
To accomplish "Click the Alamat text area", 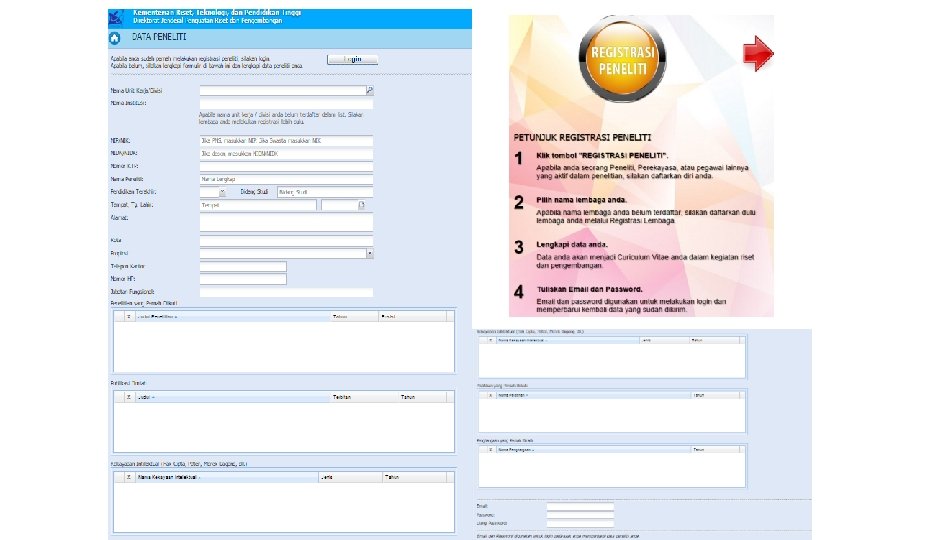I will (286, 222).
